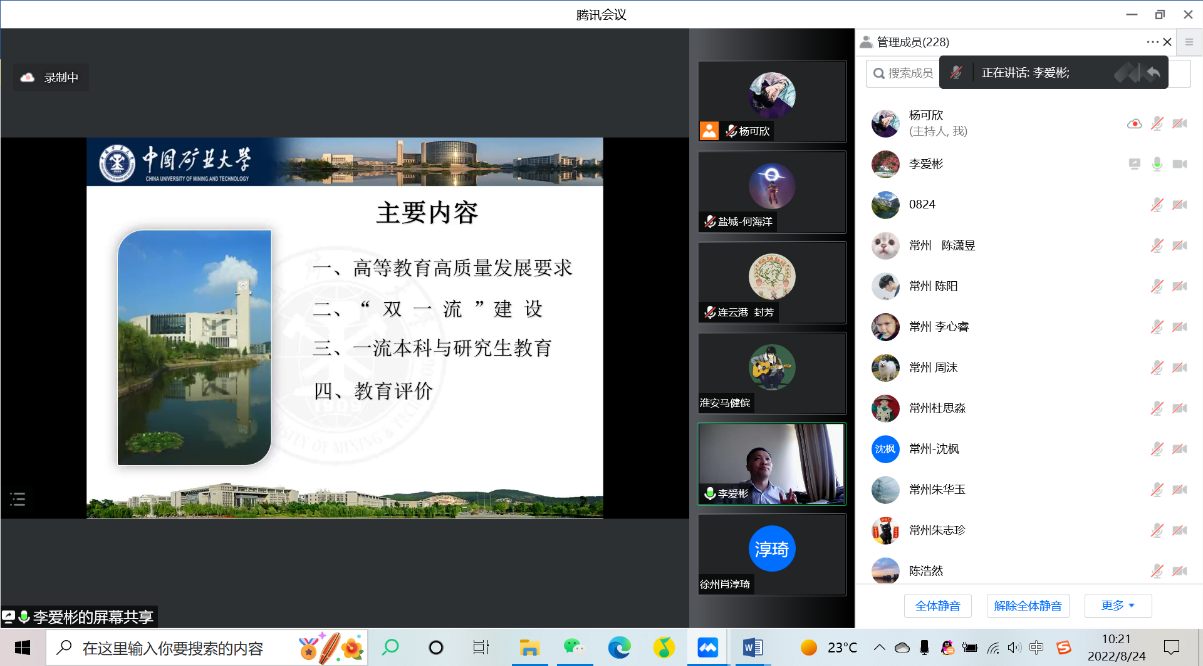
Task: Open WeChat from the Windows taskbar
Action: click(x=573, y=647)
